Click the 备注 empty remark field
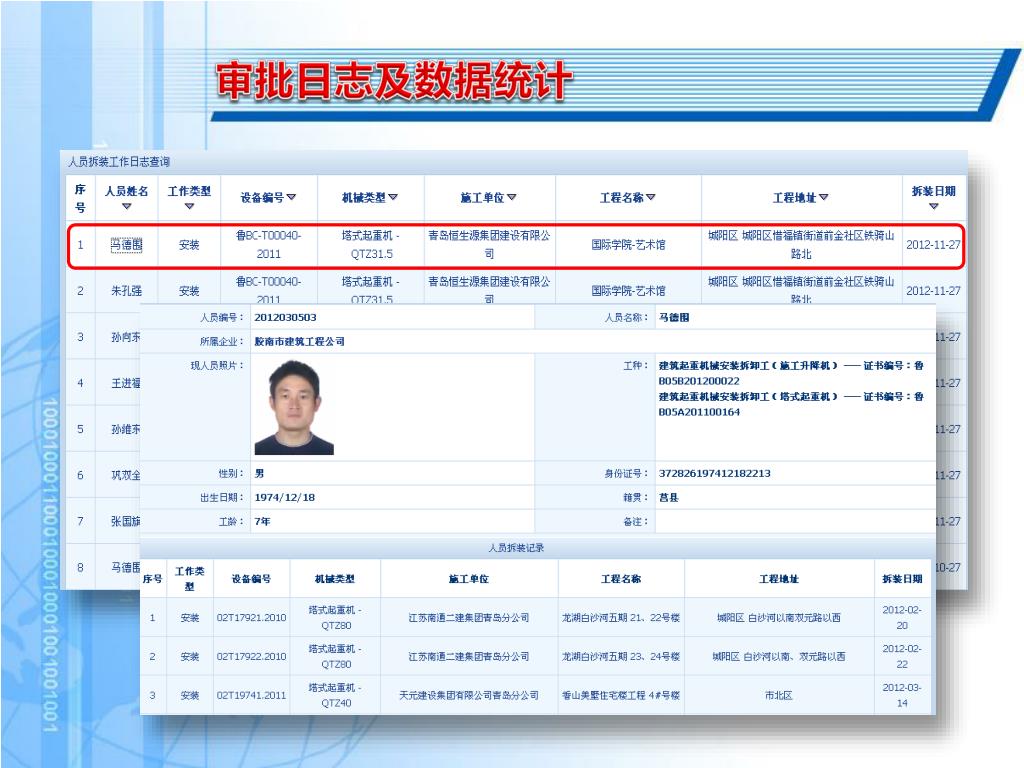 (795, 522)
